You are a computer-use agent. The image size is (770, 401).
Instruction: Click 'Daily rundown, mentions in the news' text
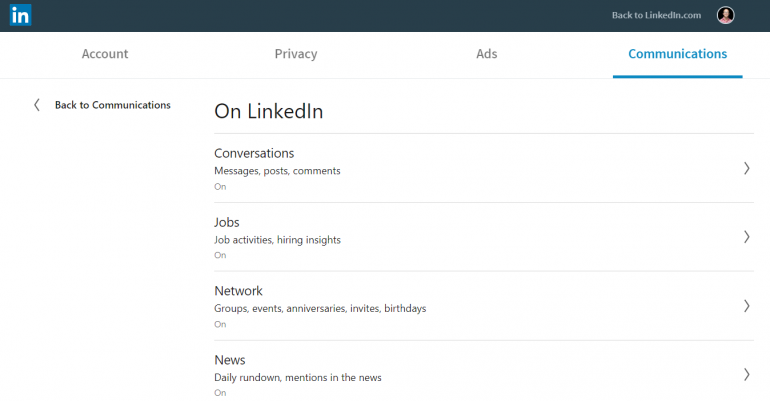pyautogui.click(x=298, y=377)
